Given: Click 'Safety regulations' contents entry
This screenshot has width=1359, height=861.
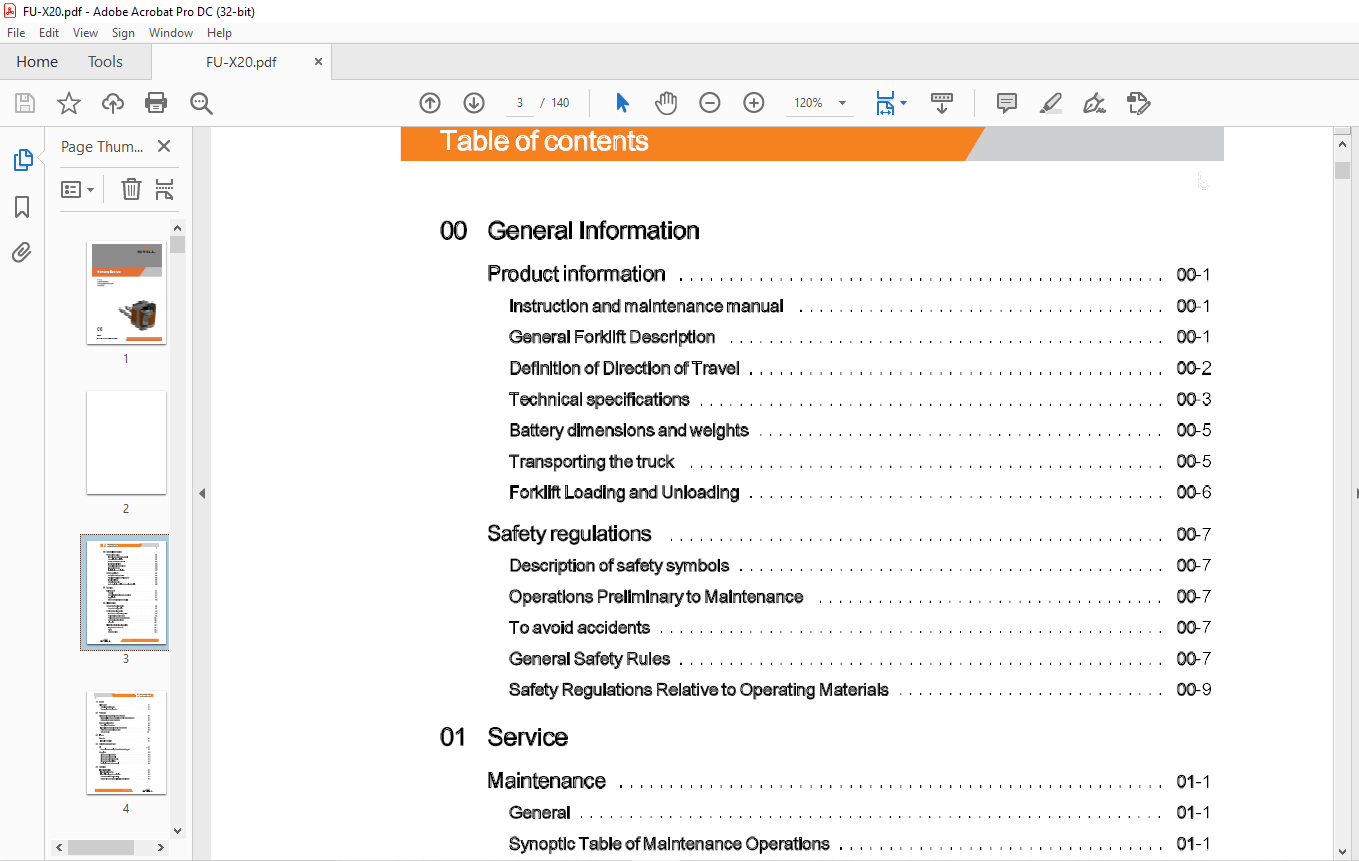Looking at the screenshot, I should coord(569,534).
